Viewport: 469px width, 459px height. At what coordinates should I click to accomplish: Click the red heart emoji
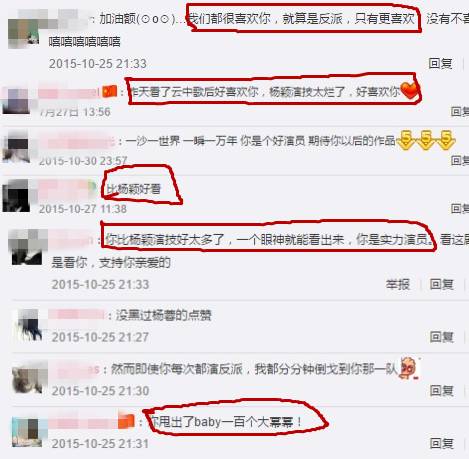[409, 91]
